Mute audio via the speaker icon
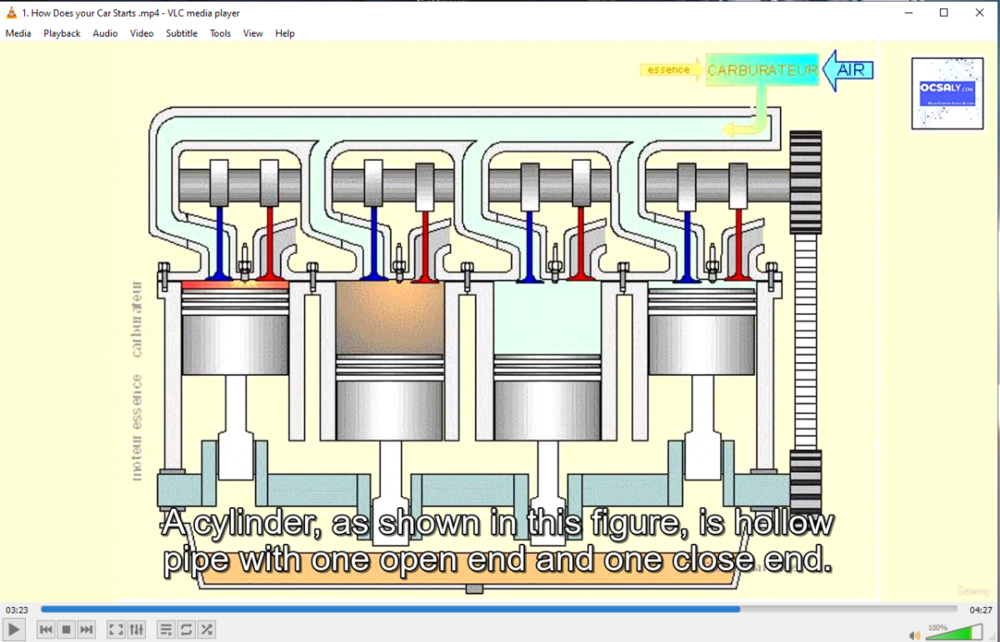The image size is (1000, 642). 914,634
